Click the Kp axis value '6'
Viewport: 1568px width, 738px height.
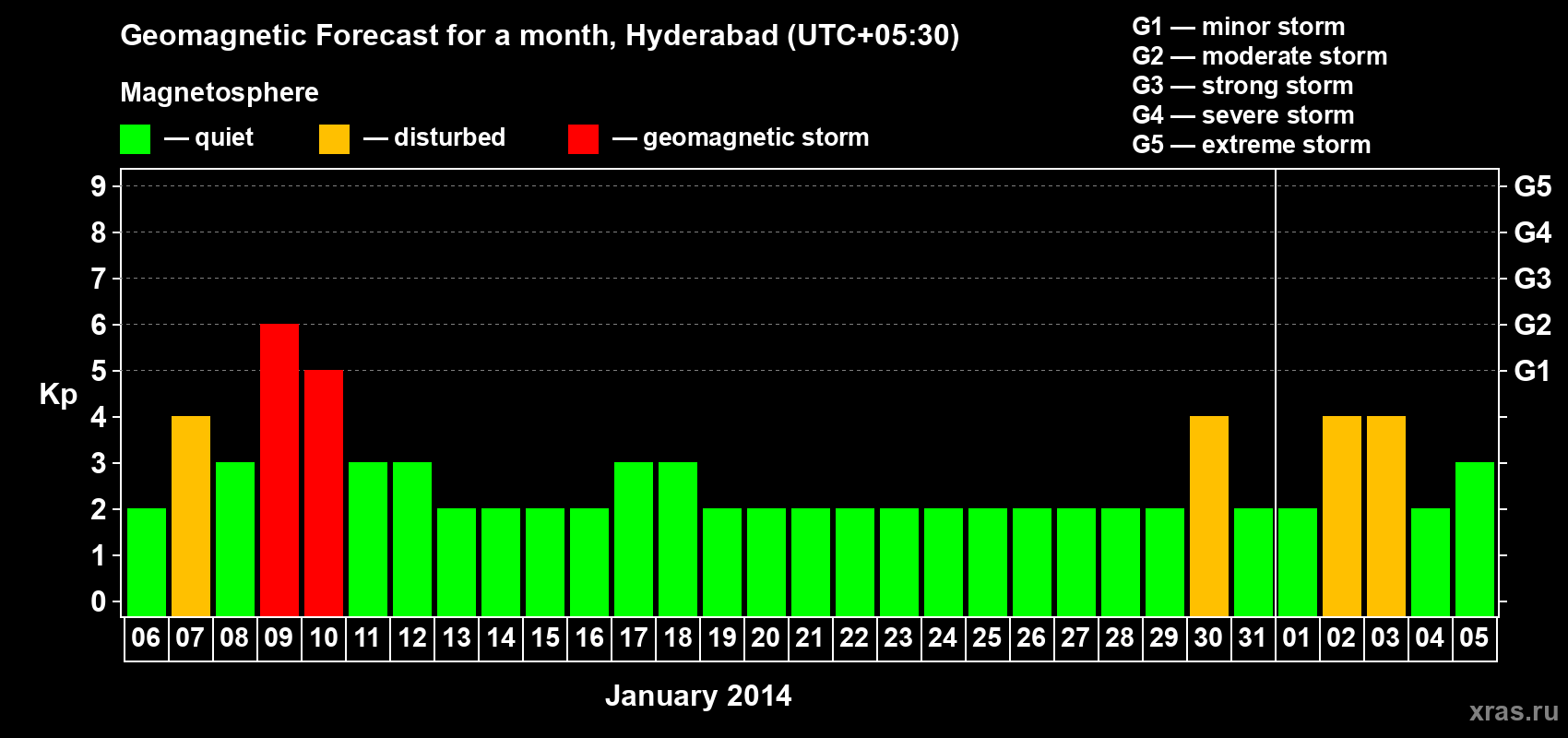point(99,325)
